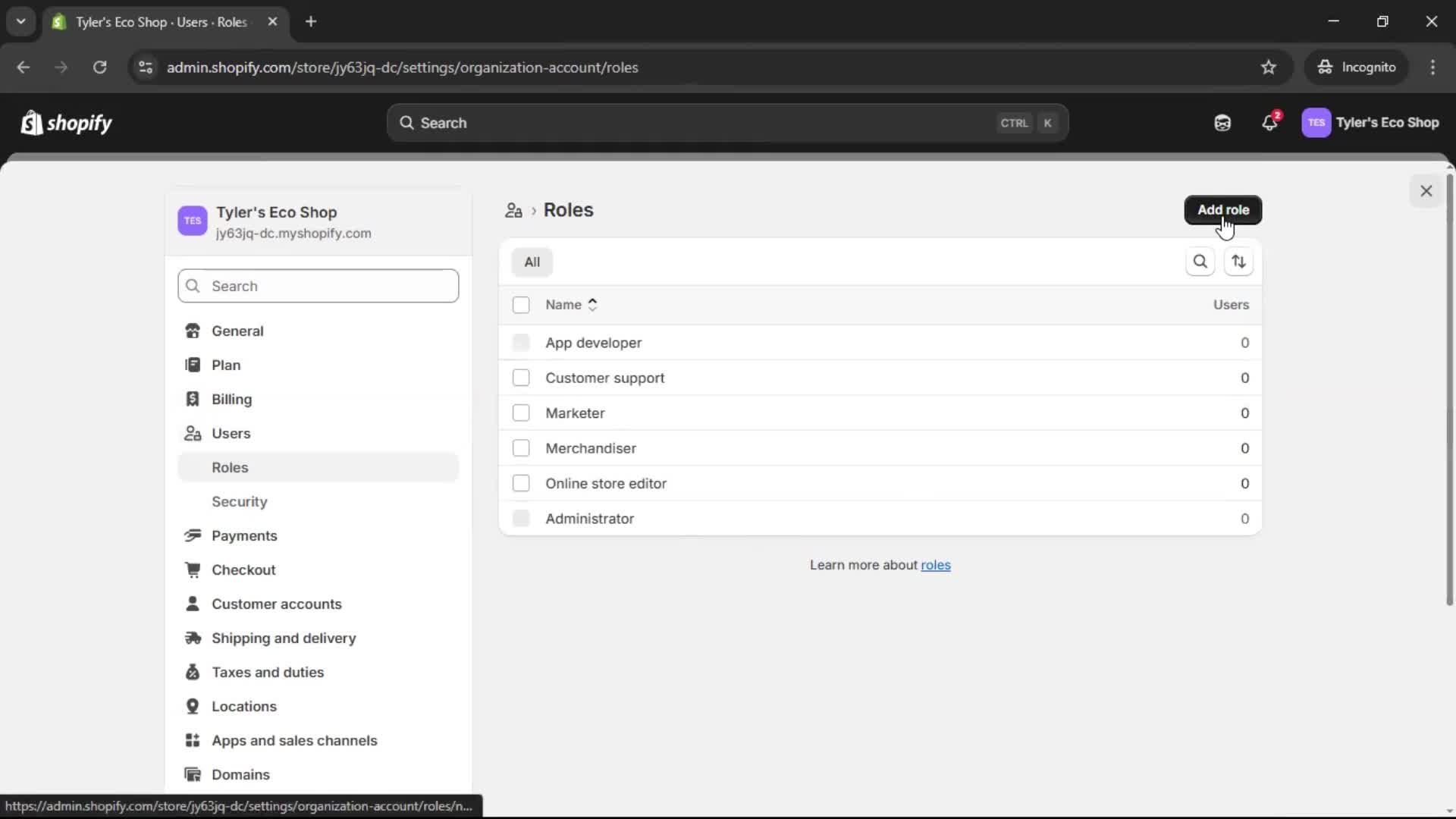Click the Add role button
The width and height of the screenshot is (1456, 819).
[1223, 210]
